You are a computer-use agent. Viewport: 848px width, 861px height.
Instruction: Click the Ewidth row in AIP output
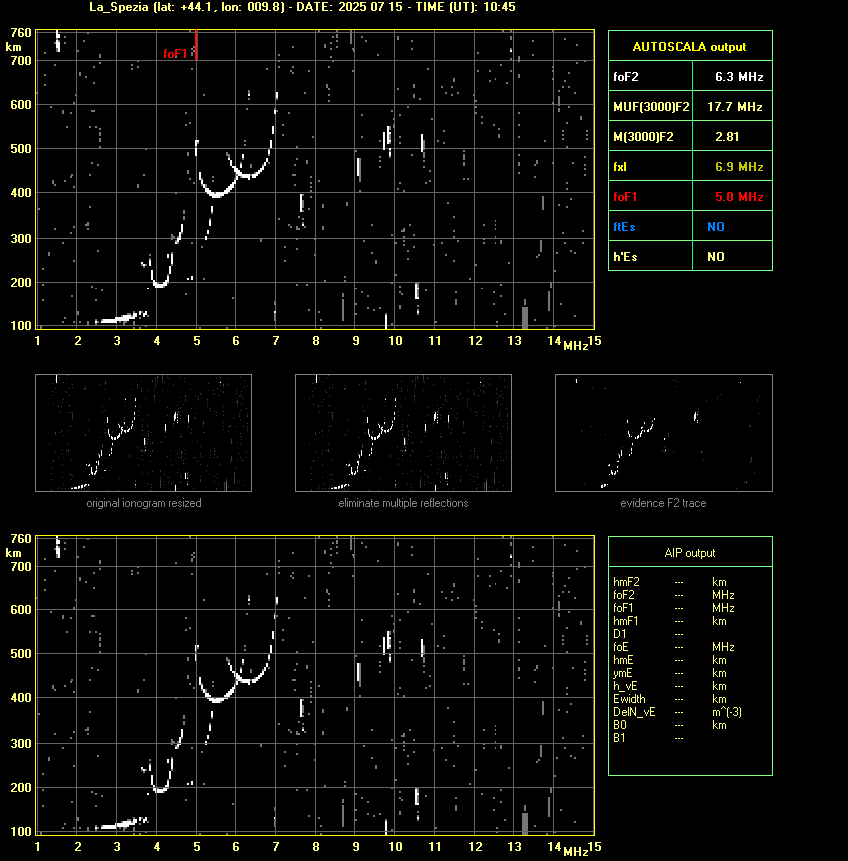tap(670, 699)
